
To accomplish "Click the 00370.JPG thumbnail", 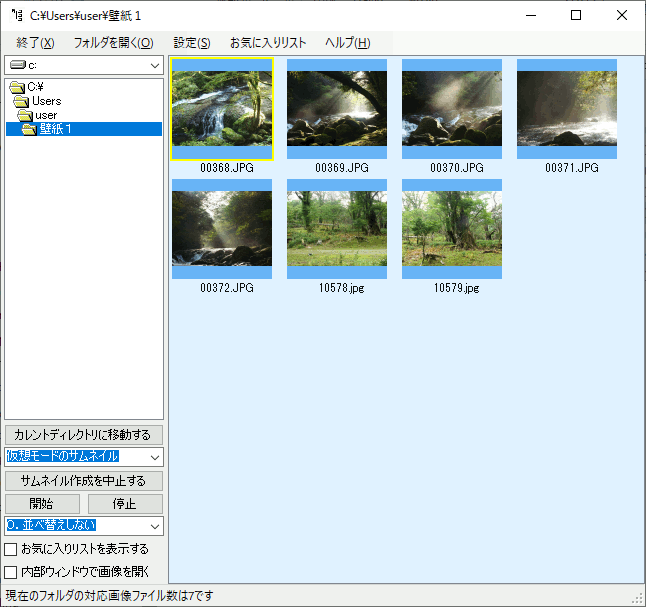I will point(452,109).
